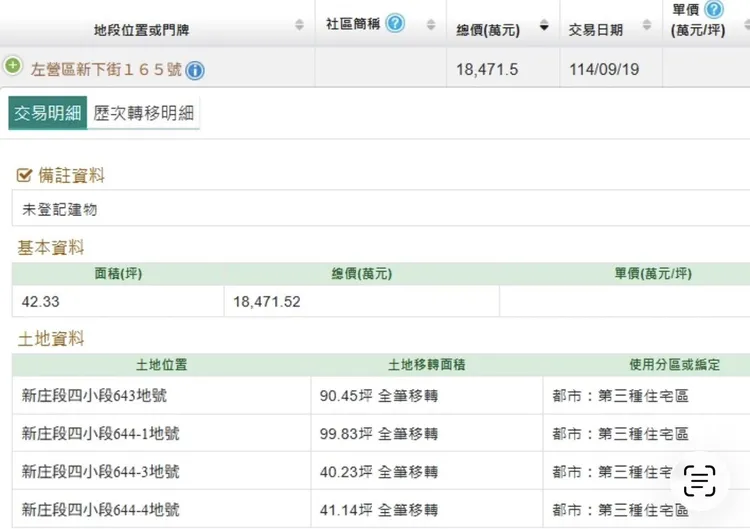The image size is (750, 529).
Task: Click 土地位置 column header
Action: coord(161,365)
